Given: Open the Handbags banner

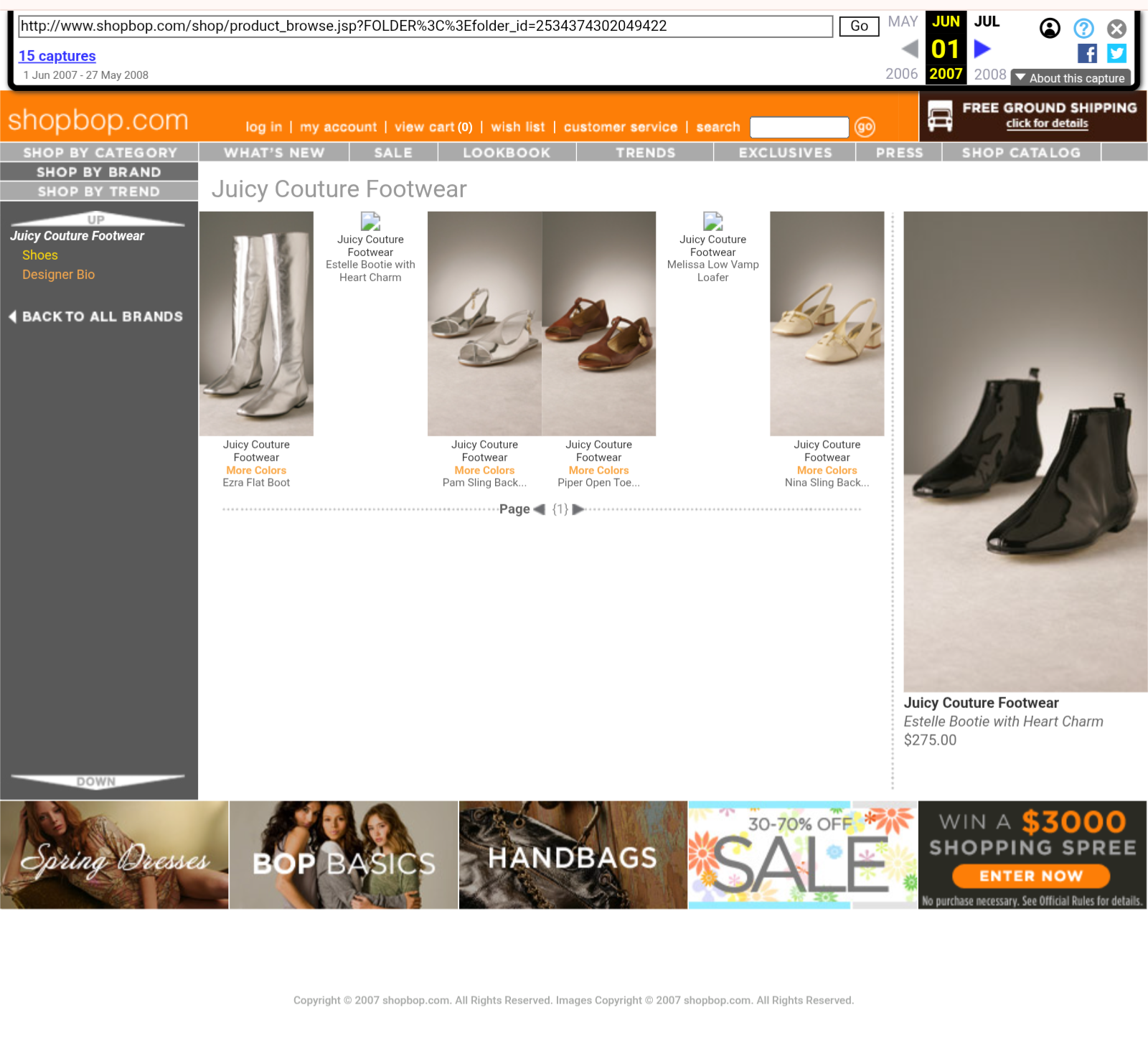Looking at the screenshot, I should 573,855.
